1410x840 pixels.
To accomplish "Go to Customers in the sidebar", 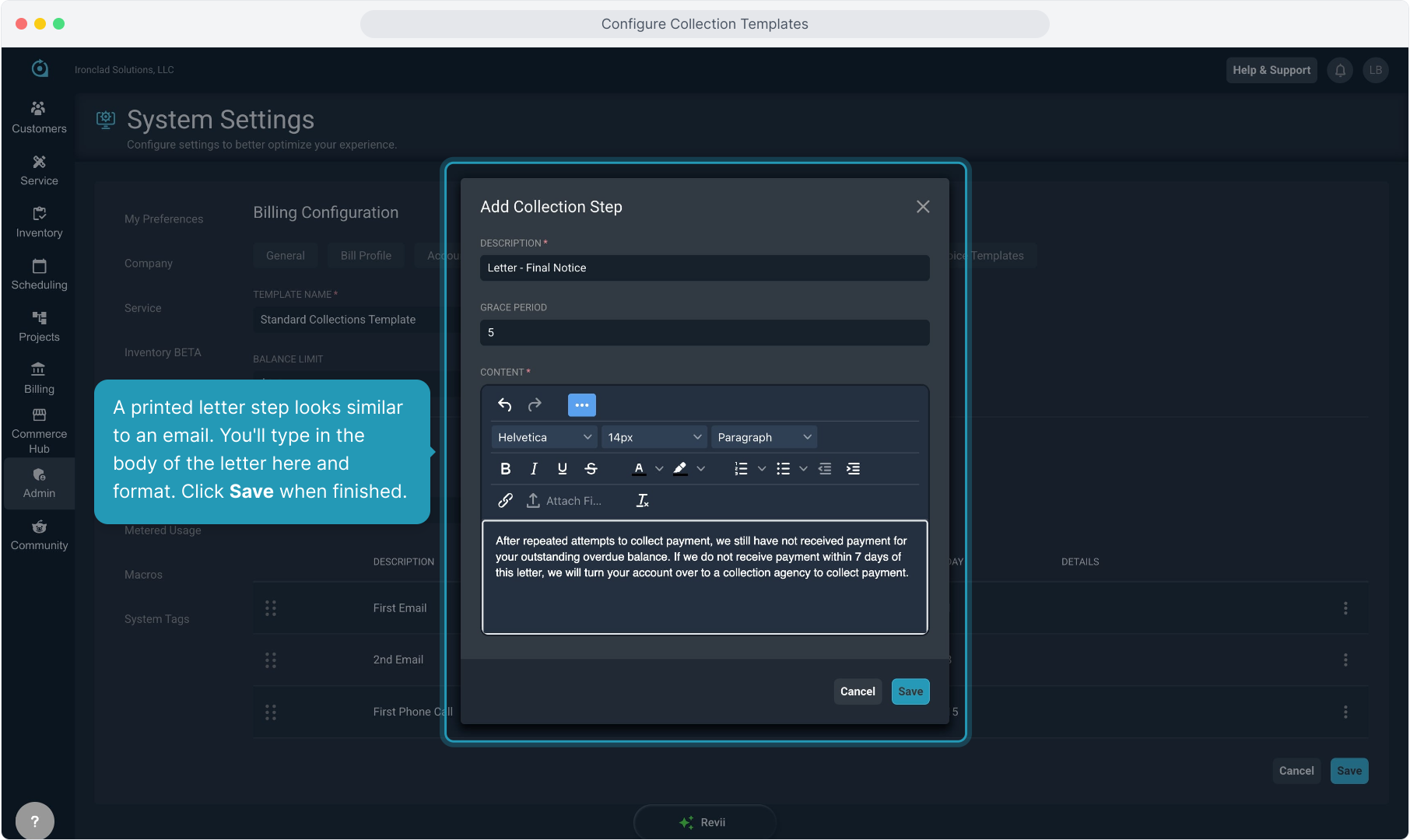I will 39,117.
